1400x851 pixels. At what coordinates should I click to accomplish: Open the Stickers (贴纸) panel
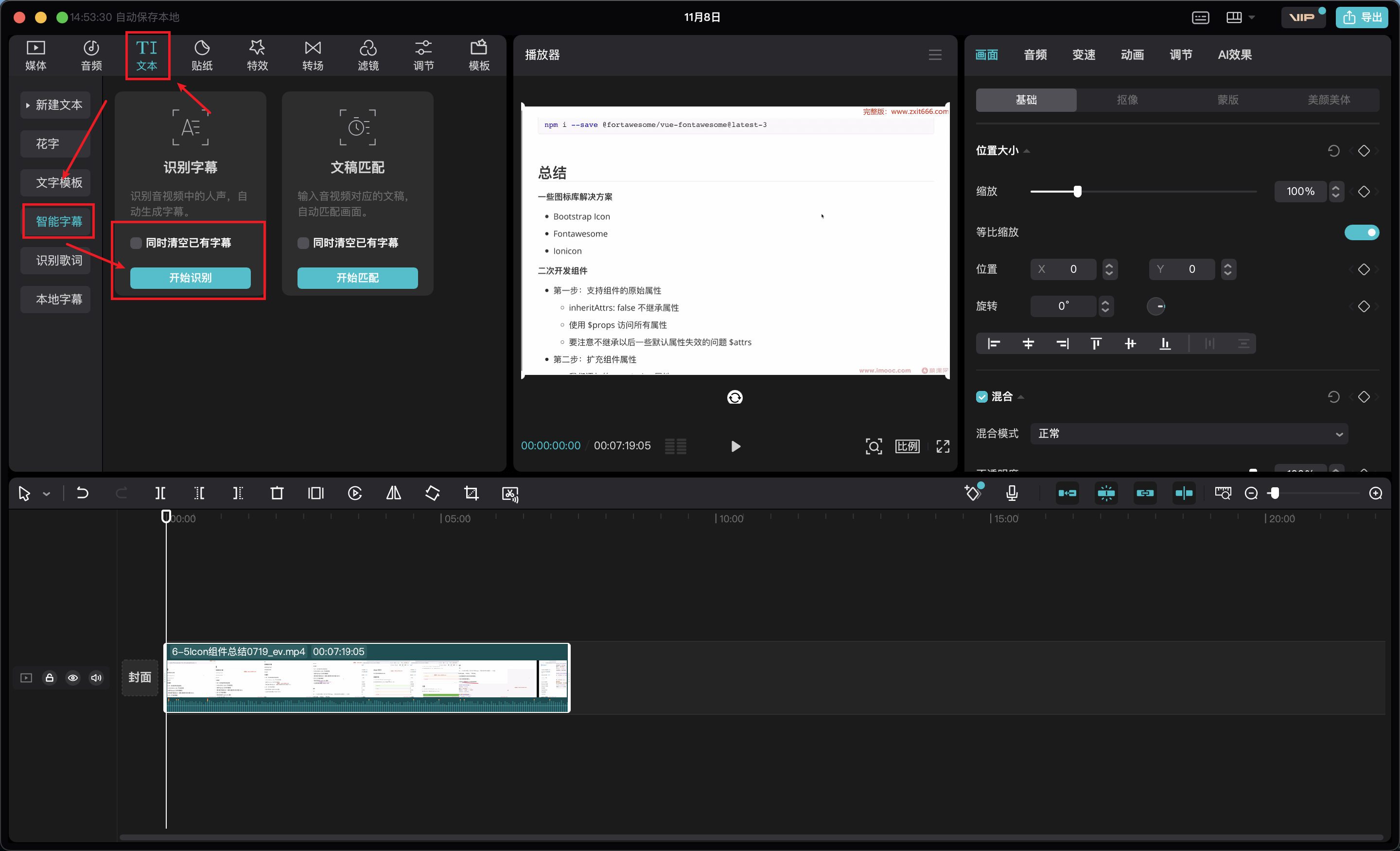coord(202,55)
